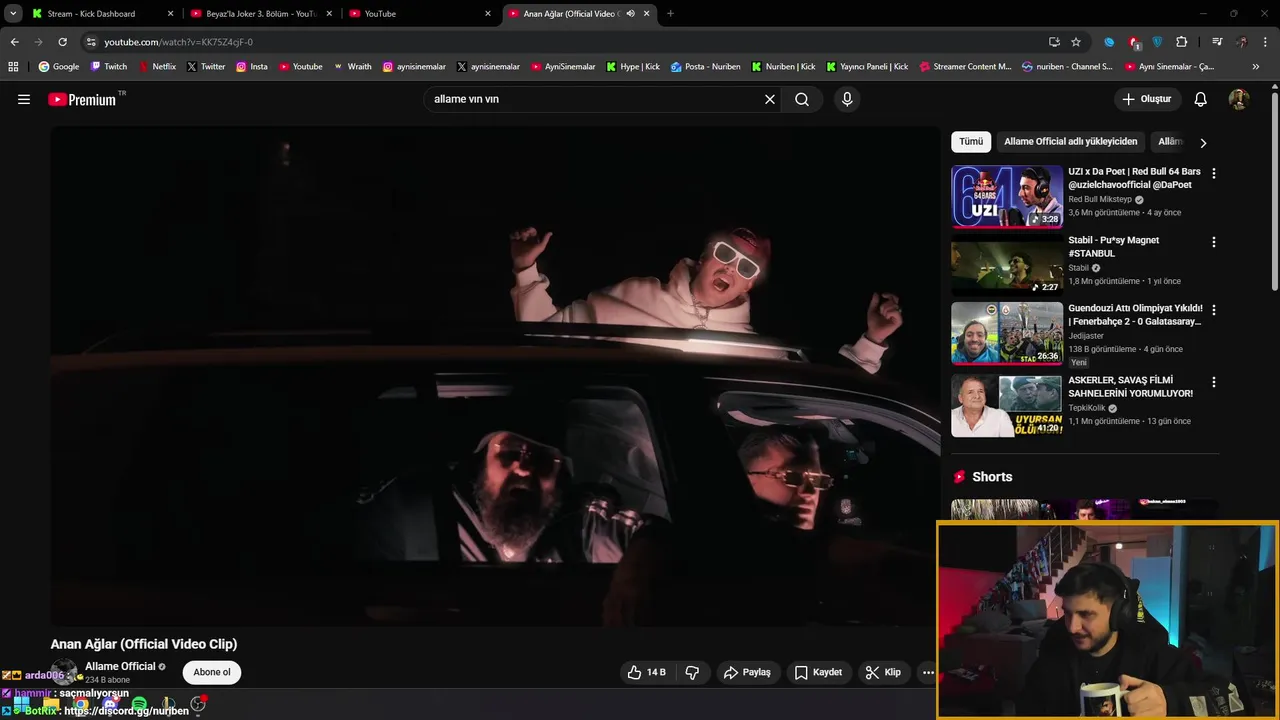The image size is (1280, 720).
Task: Open Allame Official channel name
Action: click(120, 666)
